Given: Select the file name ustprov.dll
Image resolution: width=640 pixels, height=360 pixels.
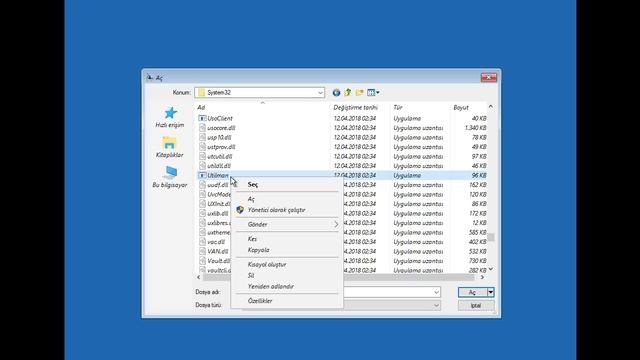Looking at the screenshot, I should (x=221, y=147).
